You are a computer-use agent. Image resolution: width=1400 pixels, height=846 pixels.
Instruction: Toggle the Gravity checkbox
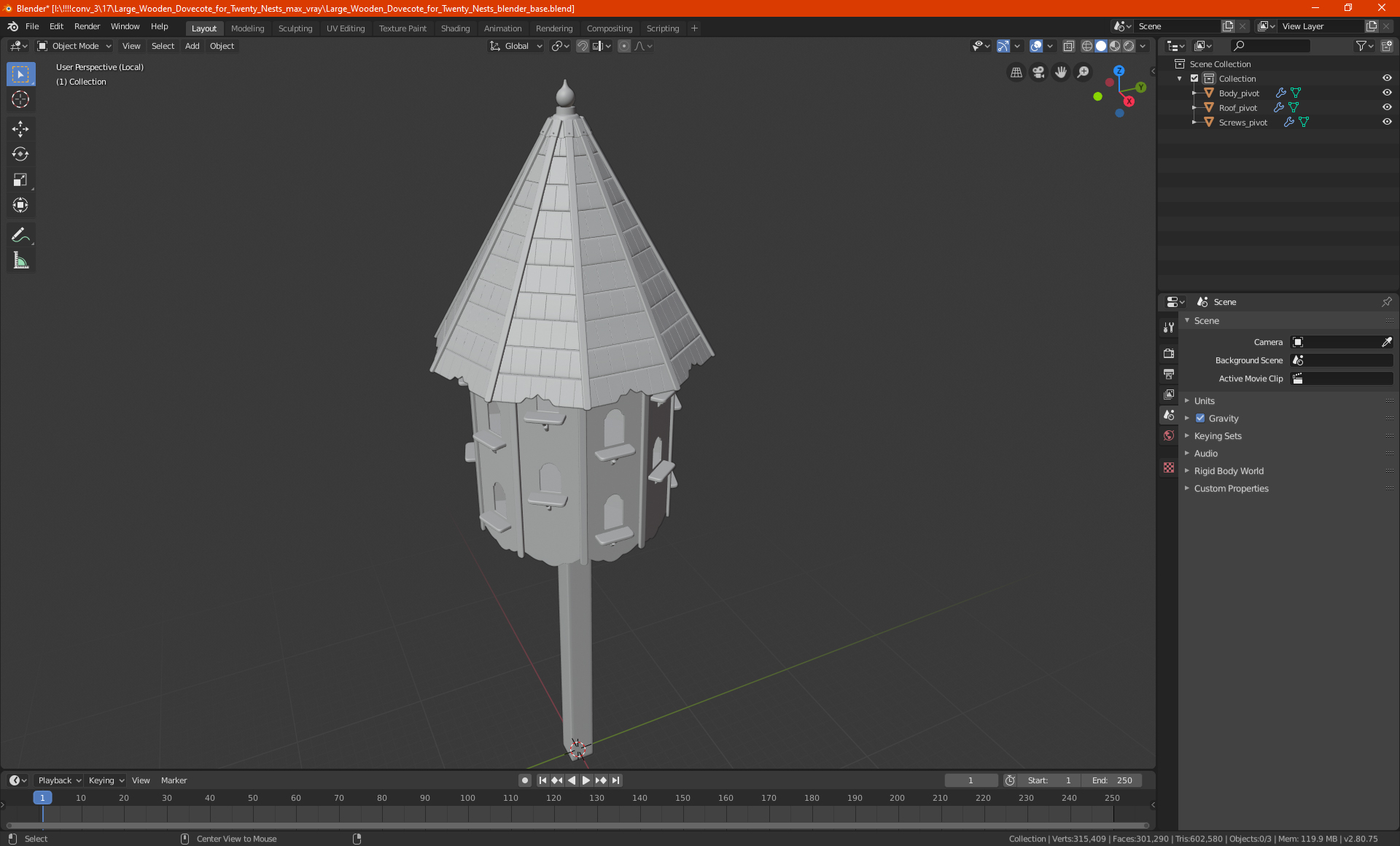[x=1200, y=419]
